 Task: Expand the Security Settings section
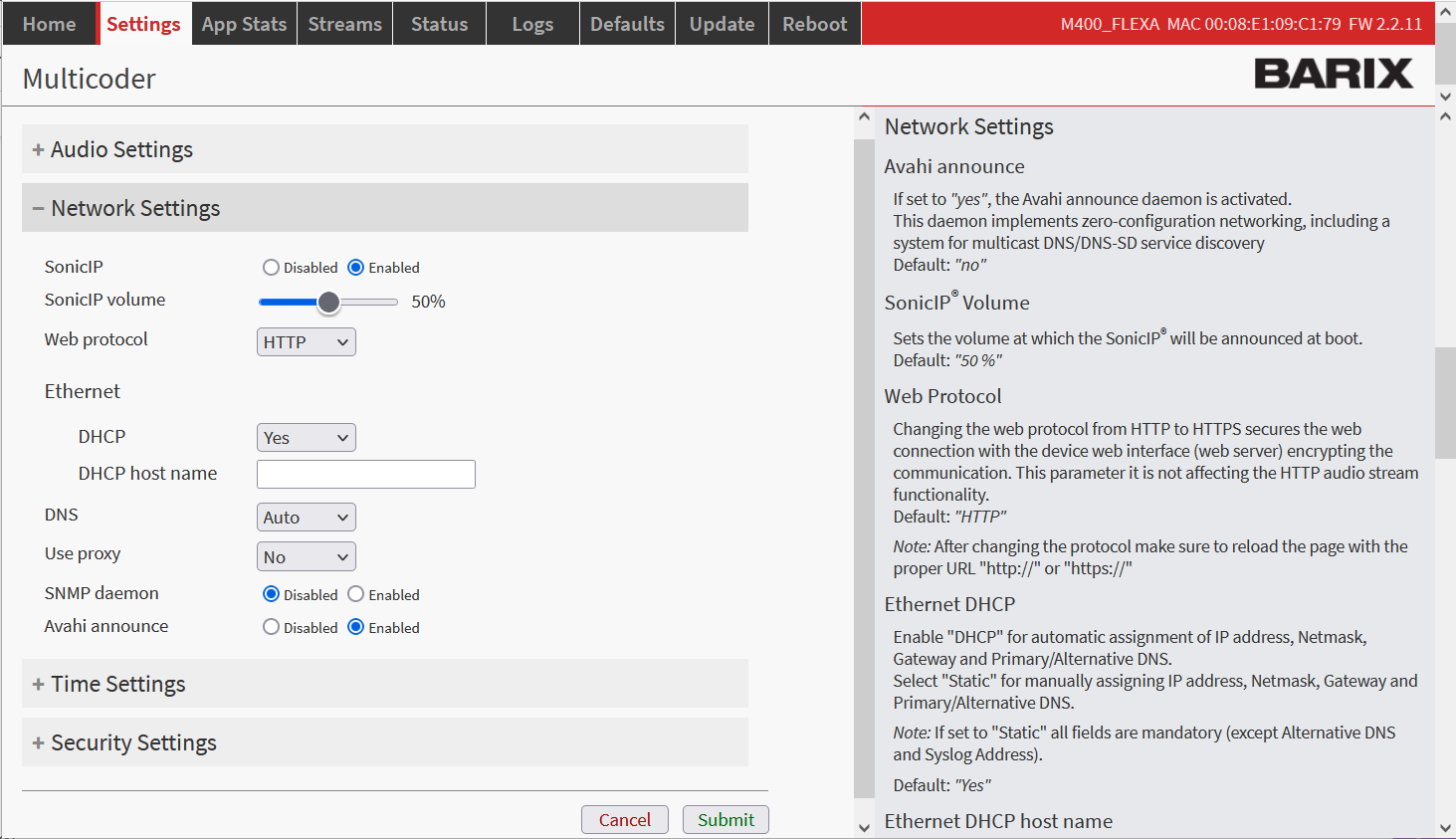pos(133,742)
